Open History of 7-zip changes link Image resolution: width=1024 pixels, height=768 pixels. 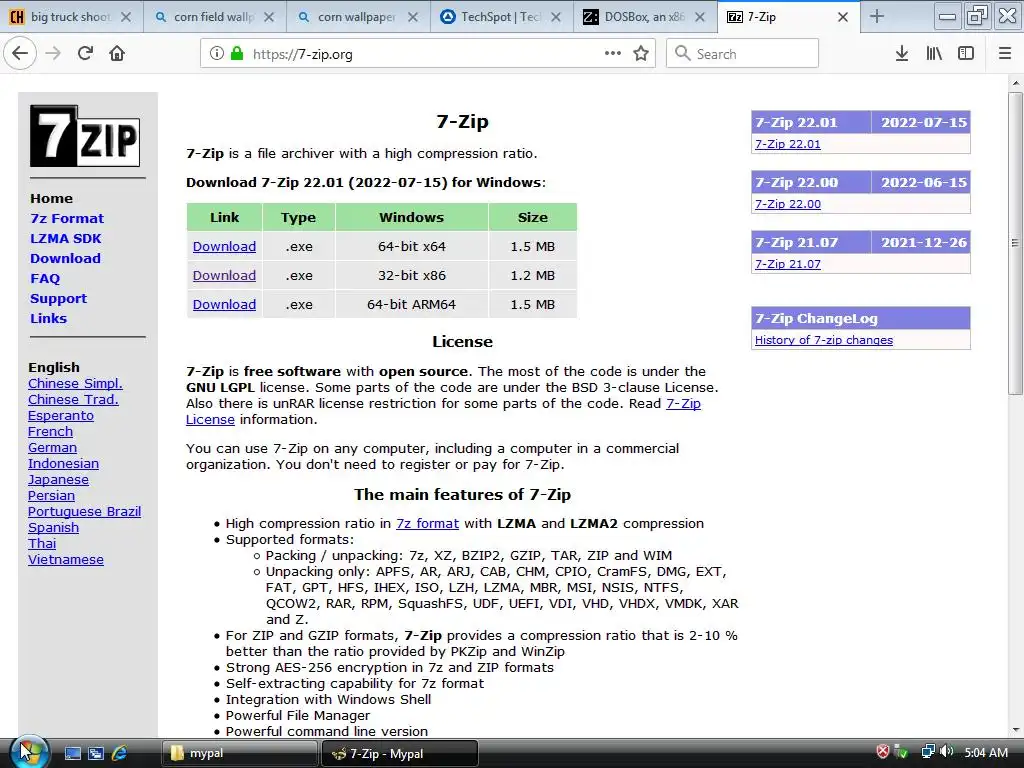click(824, 340)
